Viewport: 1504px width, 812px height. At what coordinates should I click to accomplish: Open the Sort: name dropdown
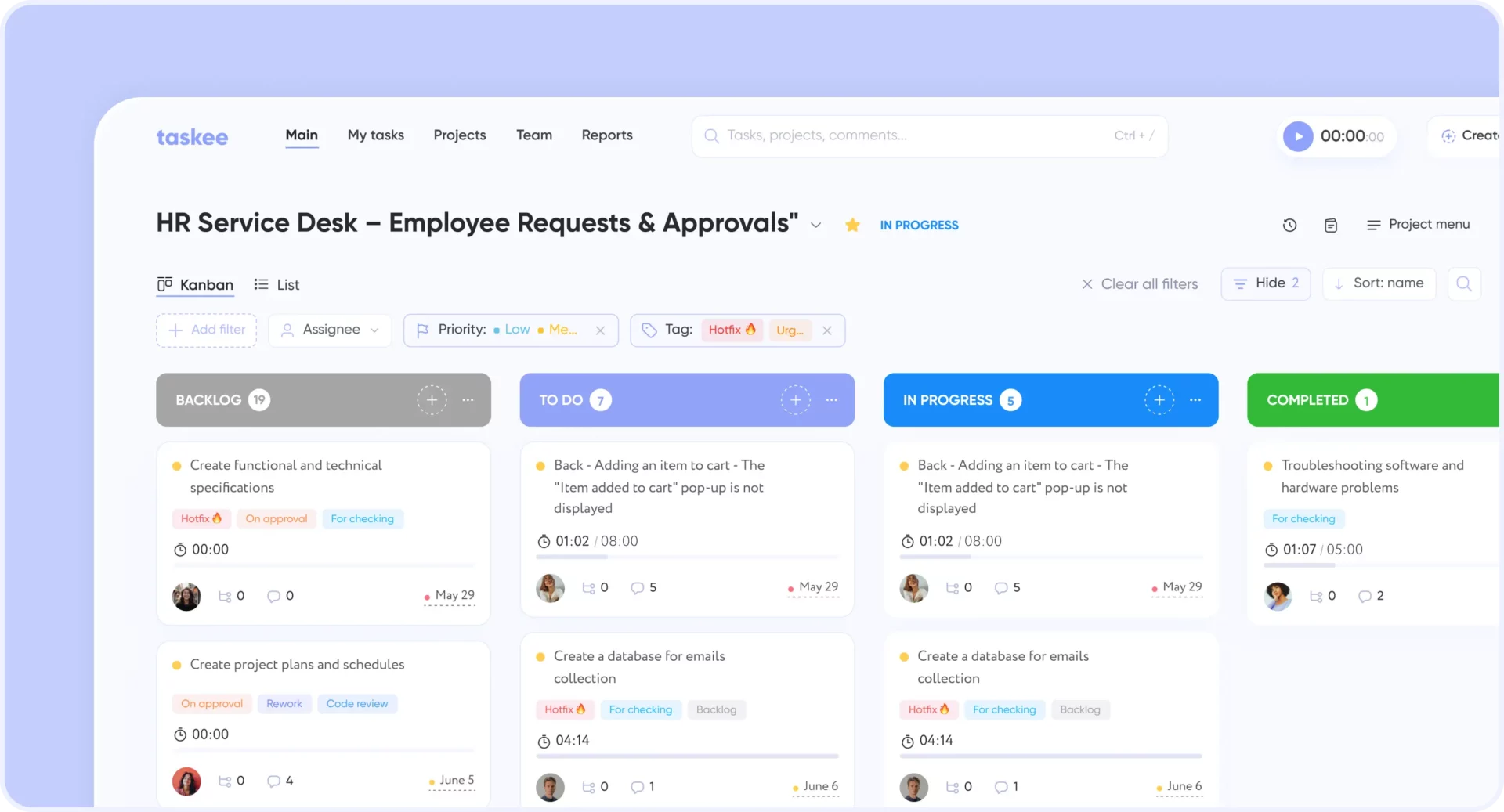[1379, 283]
